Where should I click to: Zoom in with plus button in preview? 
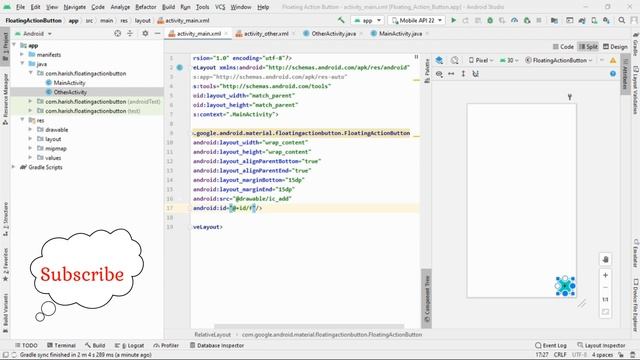605,275
